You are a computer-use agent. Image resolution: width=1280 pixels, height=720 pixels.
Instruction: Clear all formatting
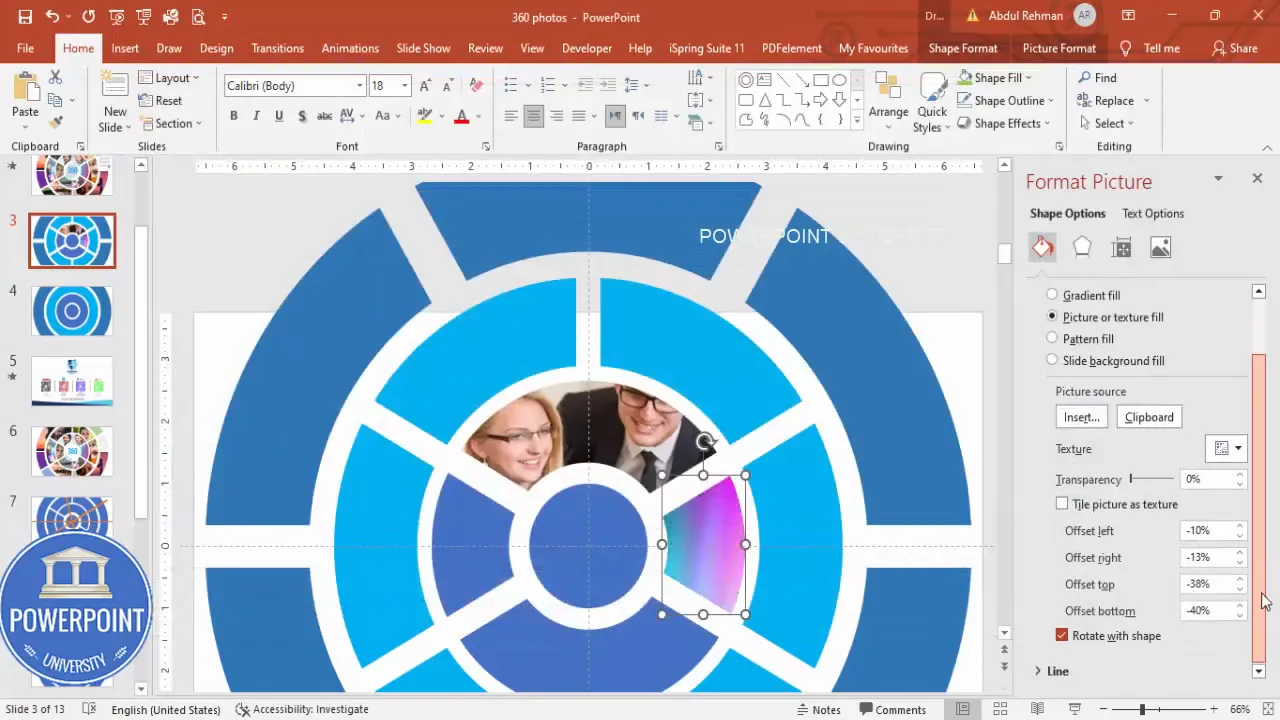tap(476, 85)
